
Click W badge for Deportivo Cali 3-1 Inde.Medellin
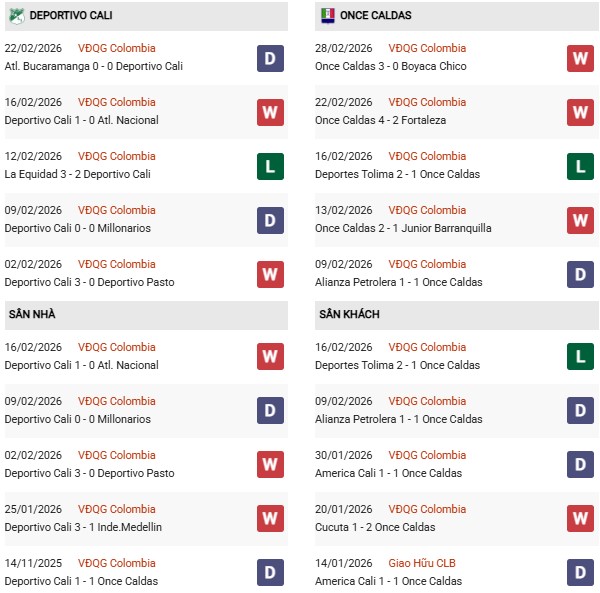point(270,518)
